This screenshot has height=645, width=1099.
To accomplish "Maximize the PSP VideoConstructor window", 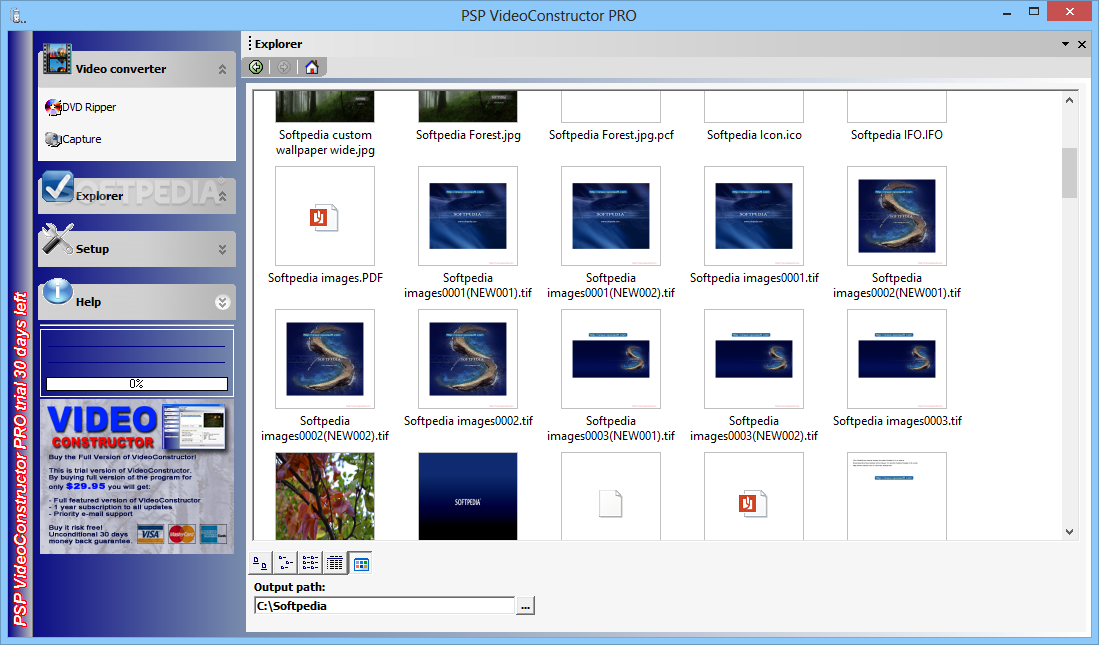I will [x=1034, y=12].
